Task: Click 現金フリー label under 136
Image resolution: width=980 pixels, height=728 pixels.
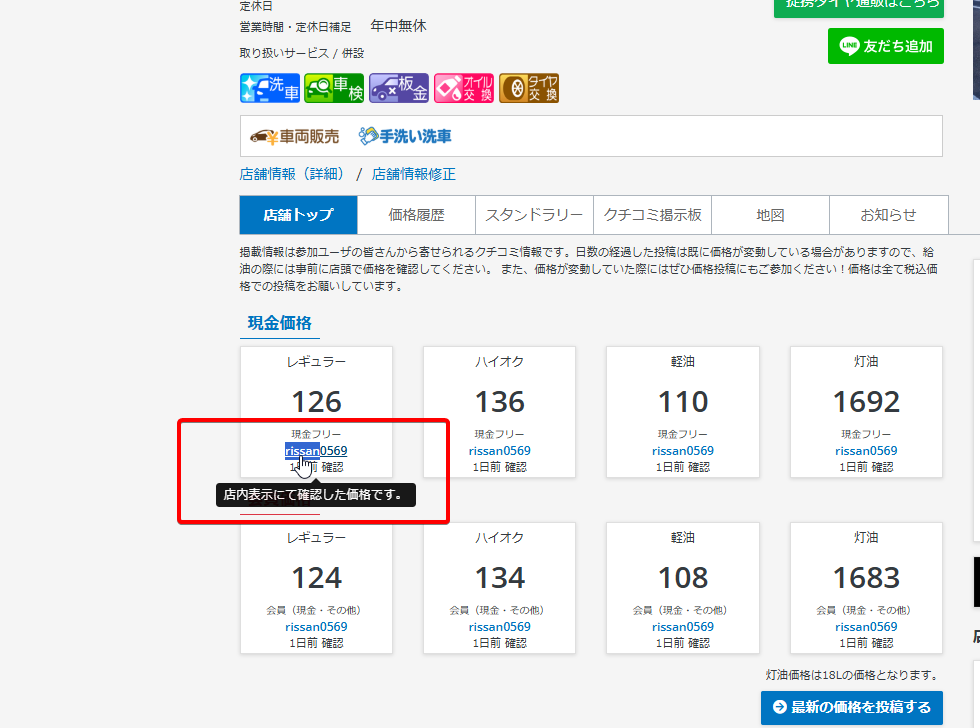Action: pyautogui.click(x=499, y=434)
